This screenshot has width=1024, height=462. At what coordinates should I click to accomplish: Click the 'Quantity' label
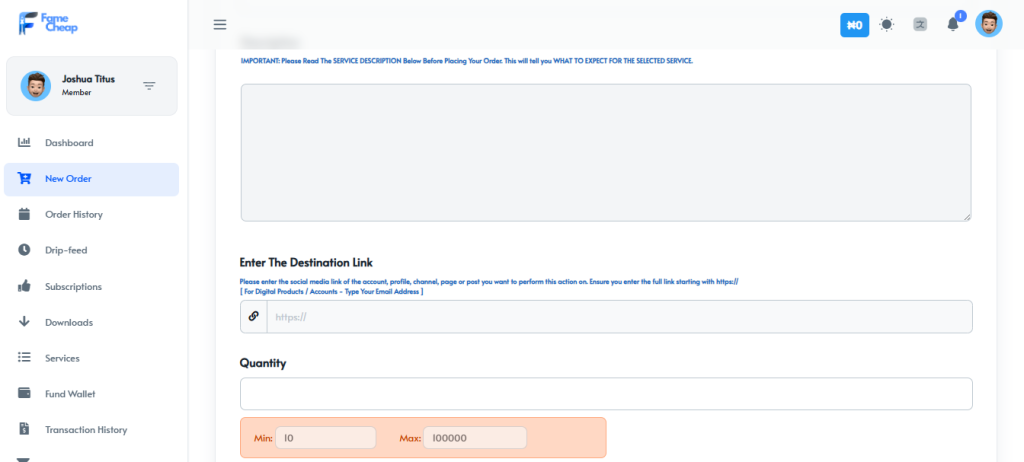[x=263, y=363]
